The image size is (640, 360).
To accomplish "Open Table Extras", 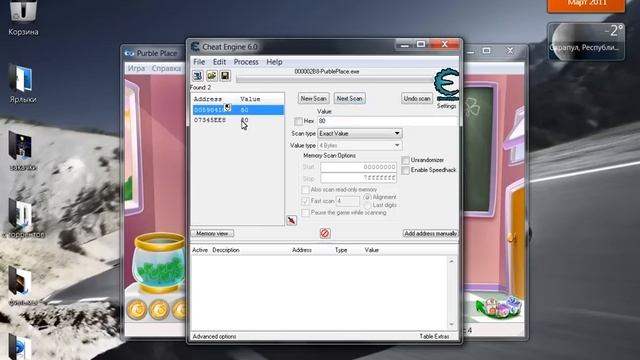I will 434,337.
